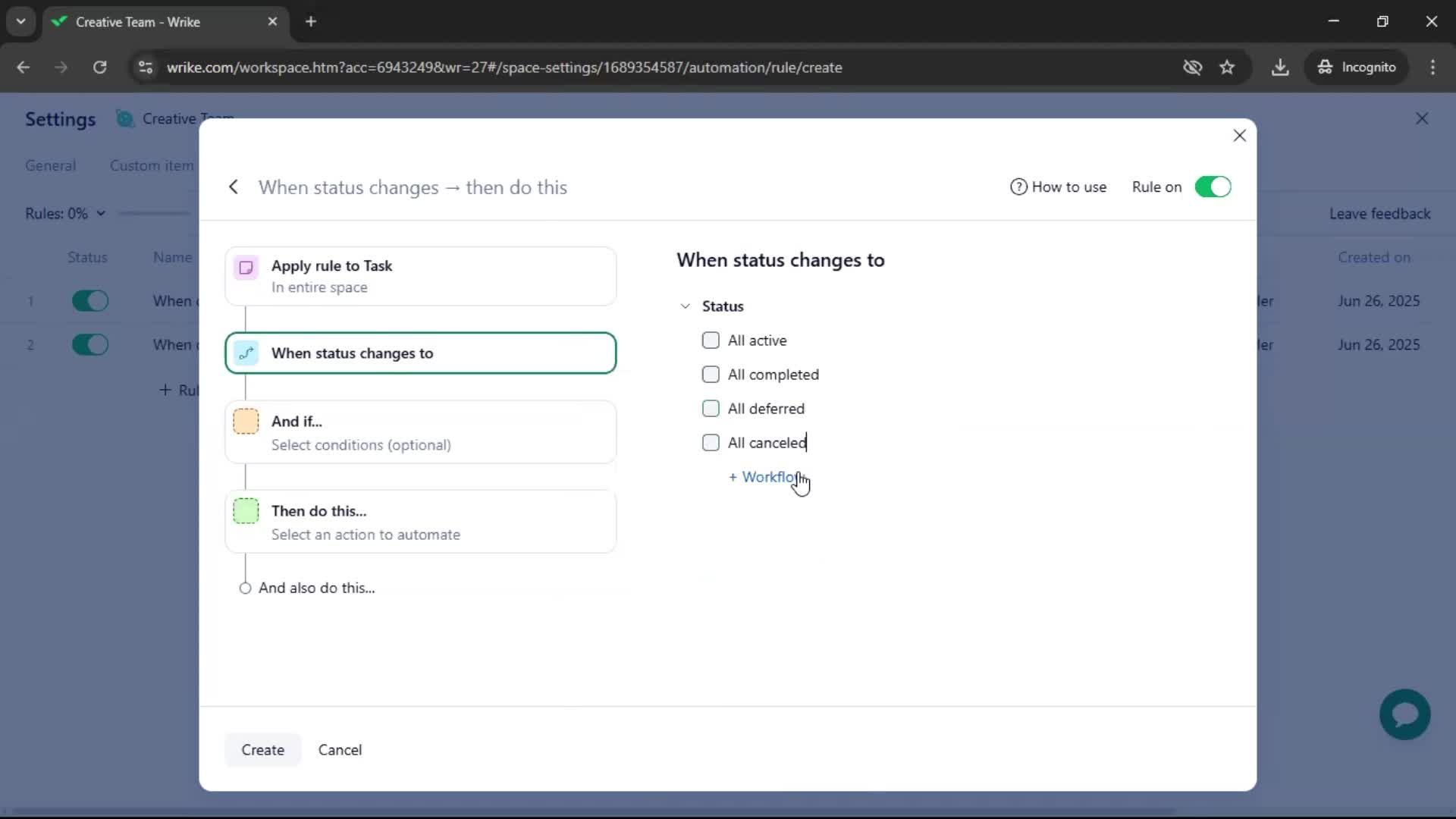The width and height of the screenshot is (1456, 819).
Task: Click the browser back button
Action: [24, 67]
